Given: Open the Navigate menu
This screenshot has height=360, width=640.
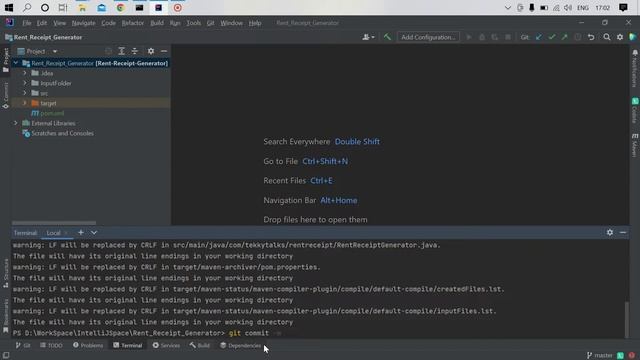Looking at the screenshot, I should [x=83, y=23].
